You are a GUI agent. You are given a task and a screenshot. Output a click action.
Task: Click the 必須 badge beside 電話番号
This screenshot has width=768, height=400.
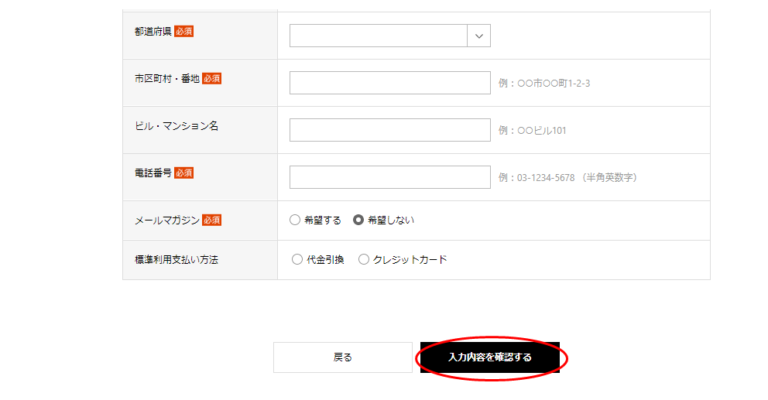pyautogui.click(x=184, y=173)
